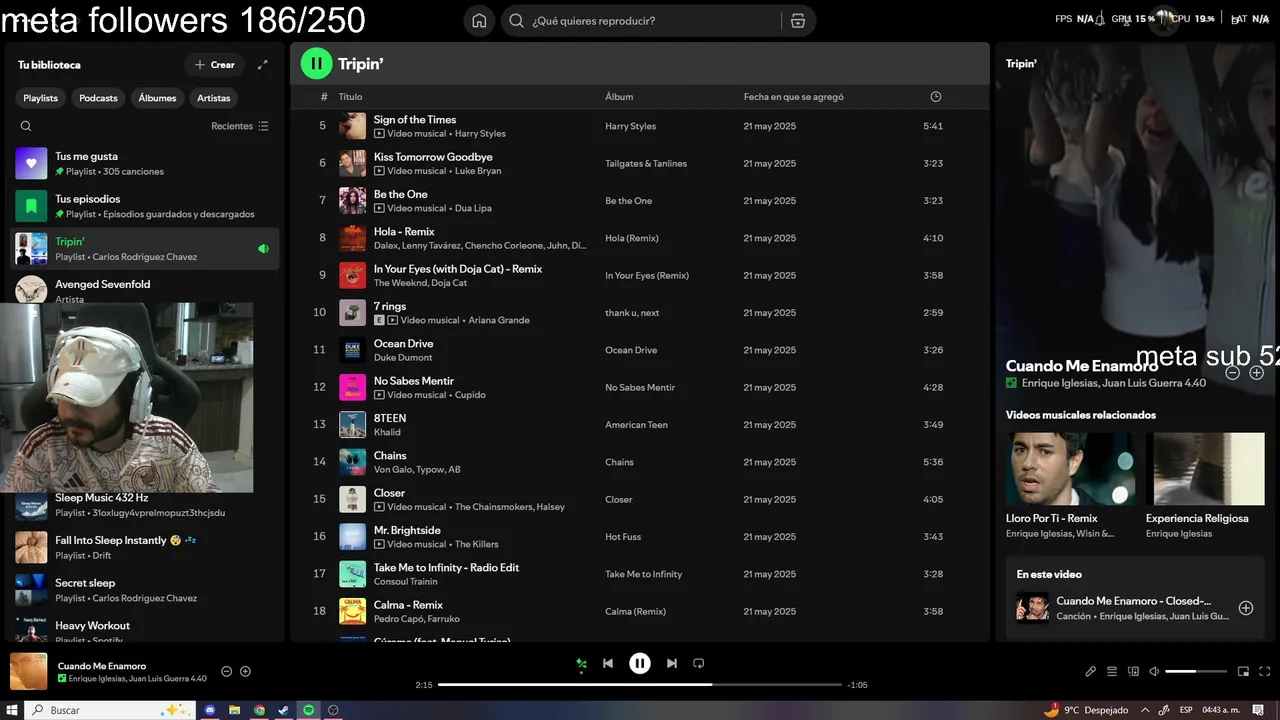This screenshot has width=1280, height=720.
Task: Select the Podcasts filter chip
Action: pyautogui.click(x=98, y=98)
